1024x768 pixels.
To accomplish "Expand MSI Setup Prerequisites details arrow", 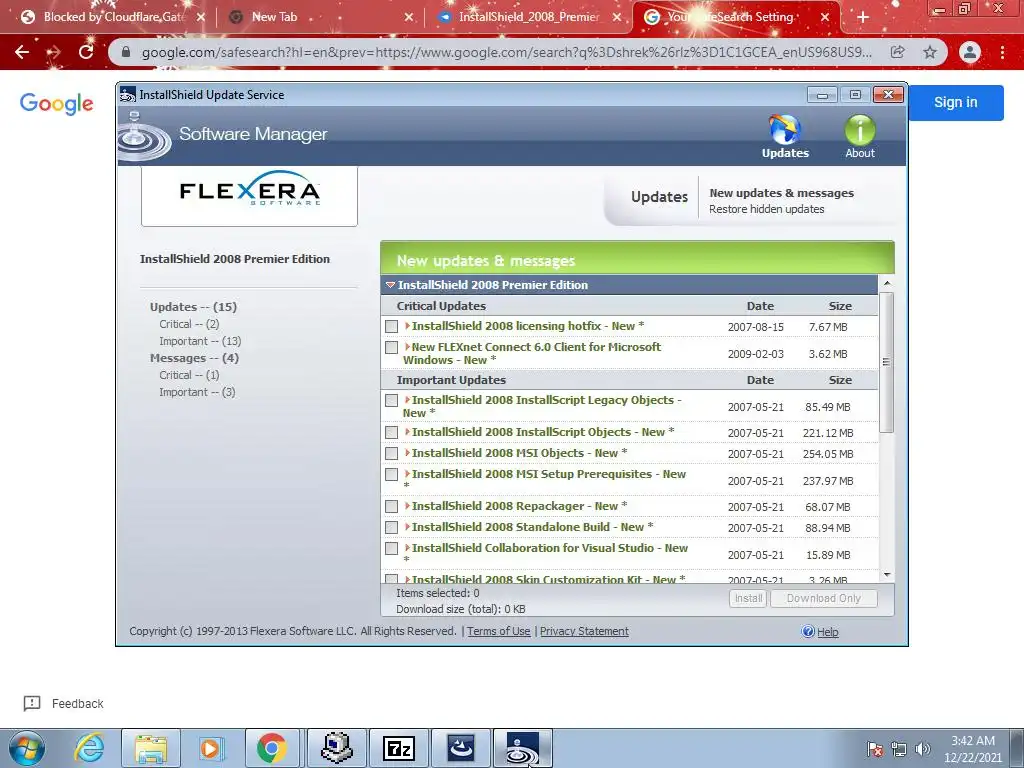I will pos(408,473).
